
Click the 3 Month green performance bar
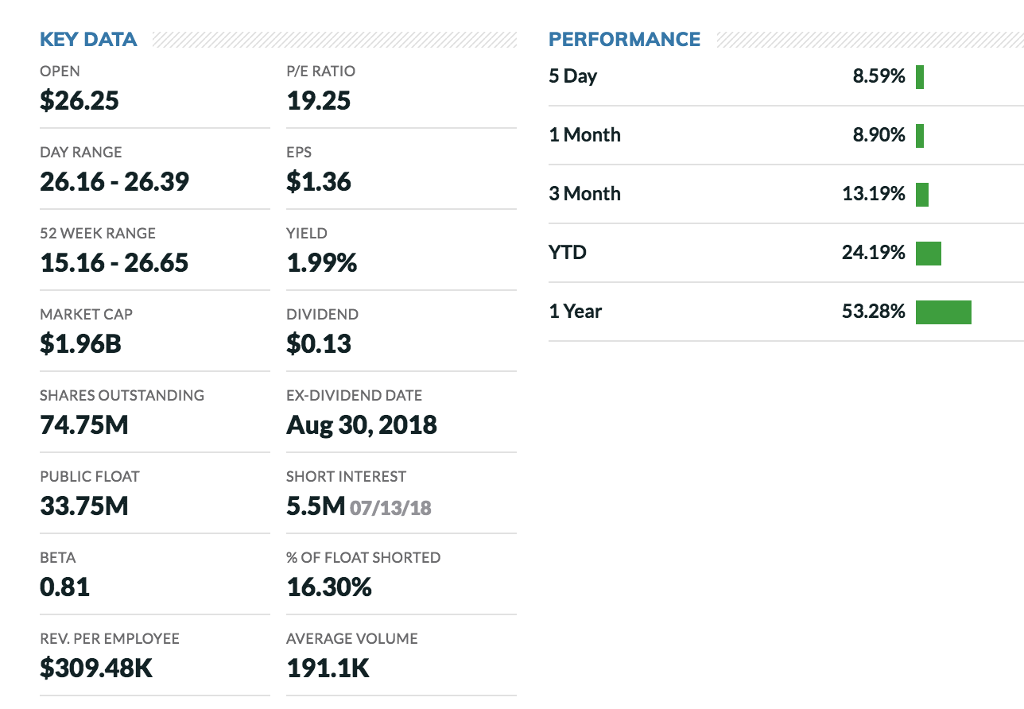(x=922, y=195)
